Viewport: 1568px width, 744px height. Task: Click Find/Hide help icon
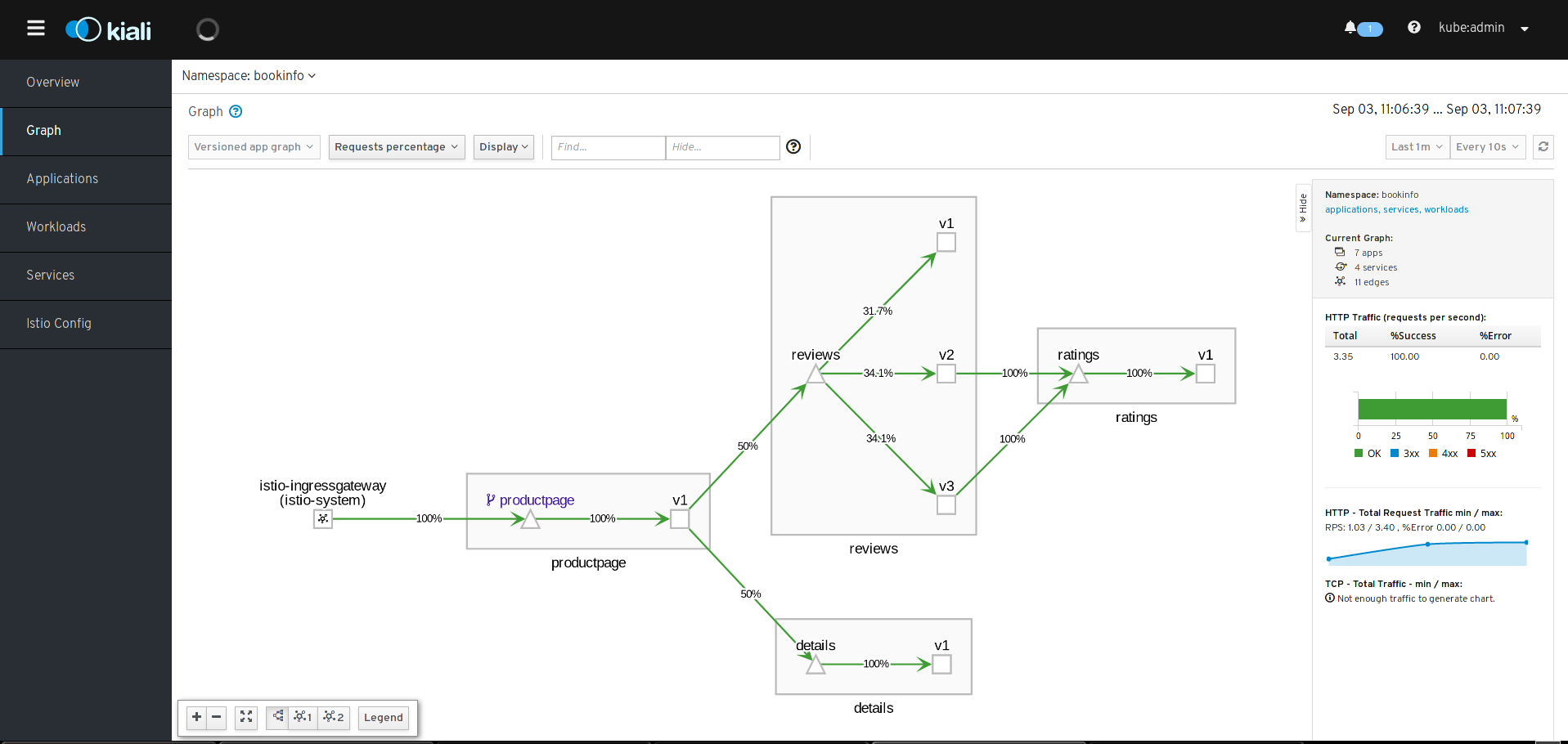(x=793, y=146)
